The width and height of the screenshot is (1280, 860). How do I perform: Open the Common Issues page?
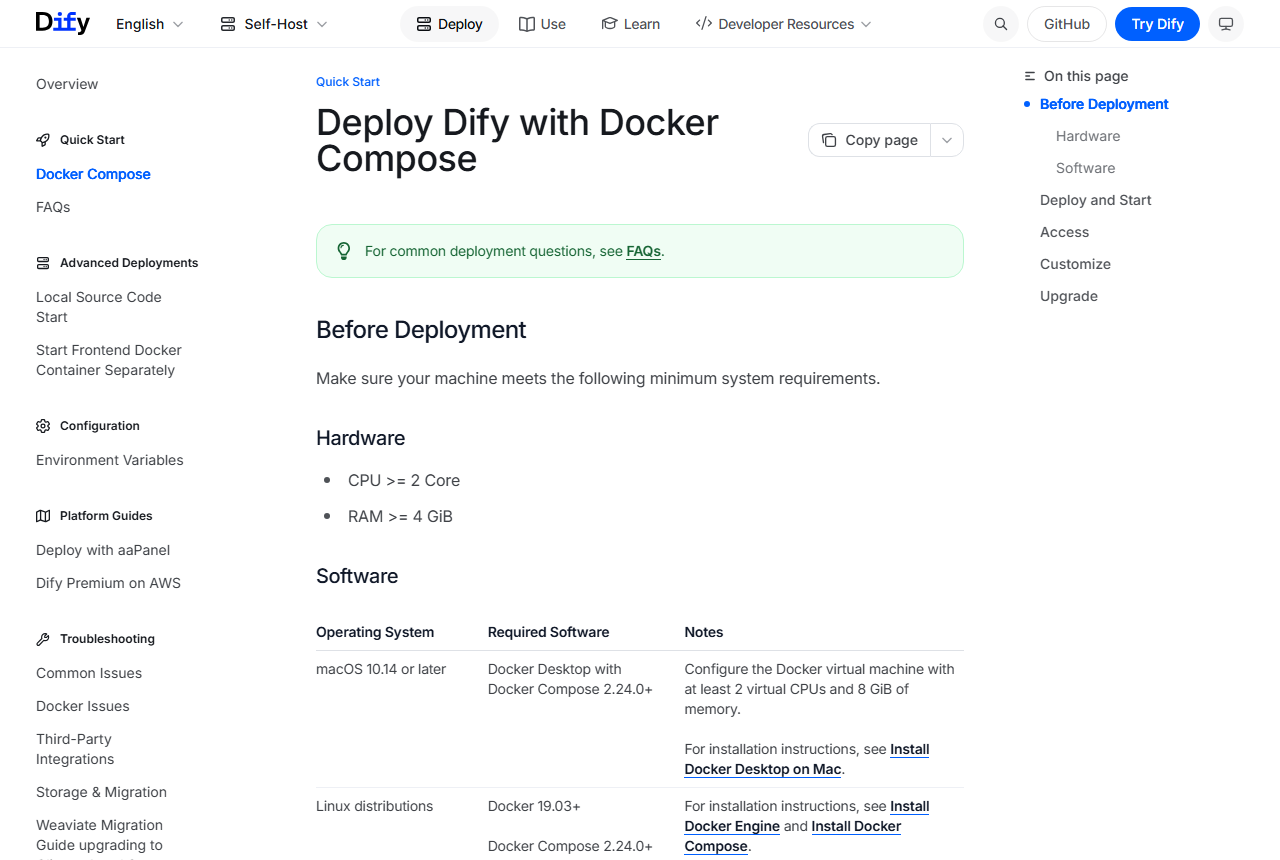point(89,673)
